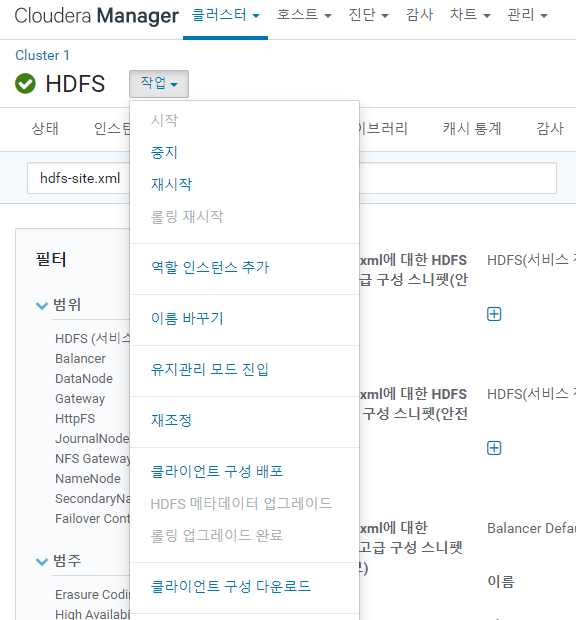
Task: Click the plus icon in the first snippet row
Action: [x=494, y=314]
